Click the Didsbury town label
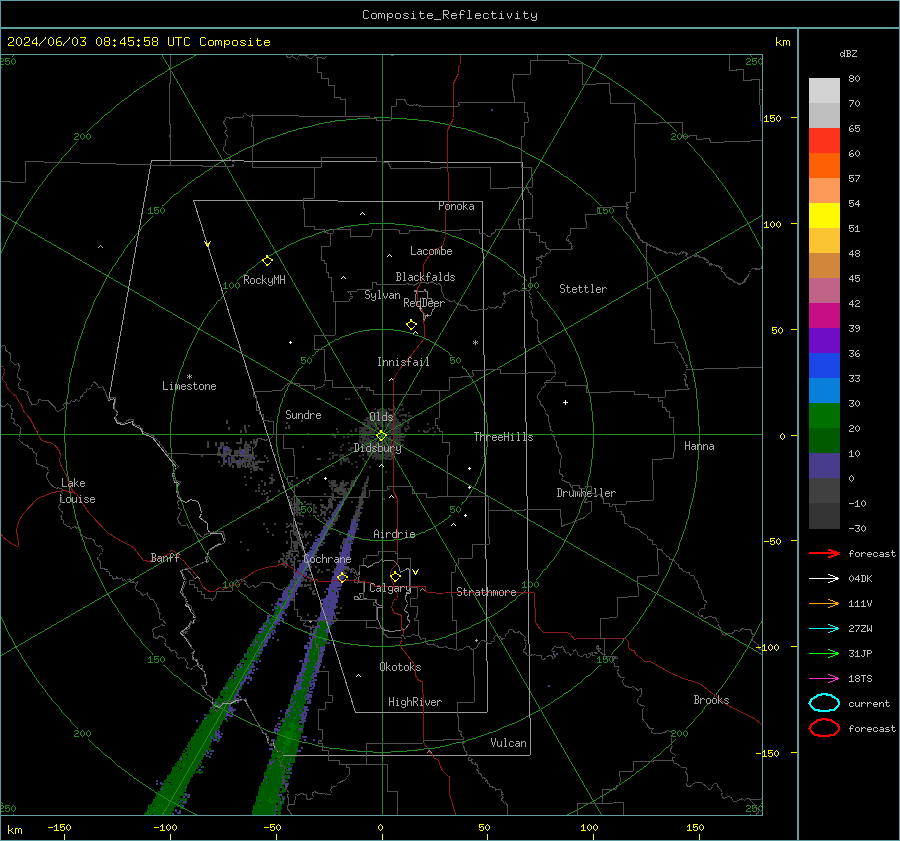 tap(378, 448)
